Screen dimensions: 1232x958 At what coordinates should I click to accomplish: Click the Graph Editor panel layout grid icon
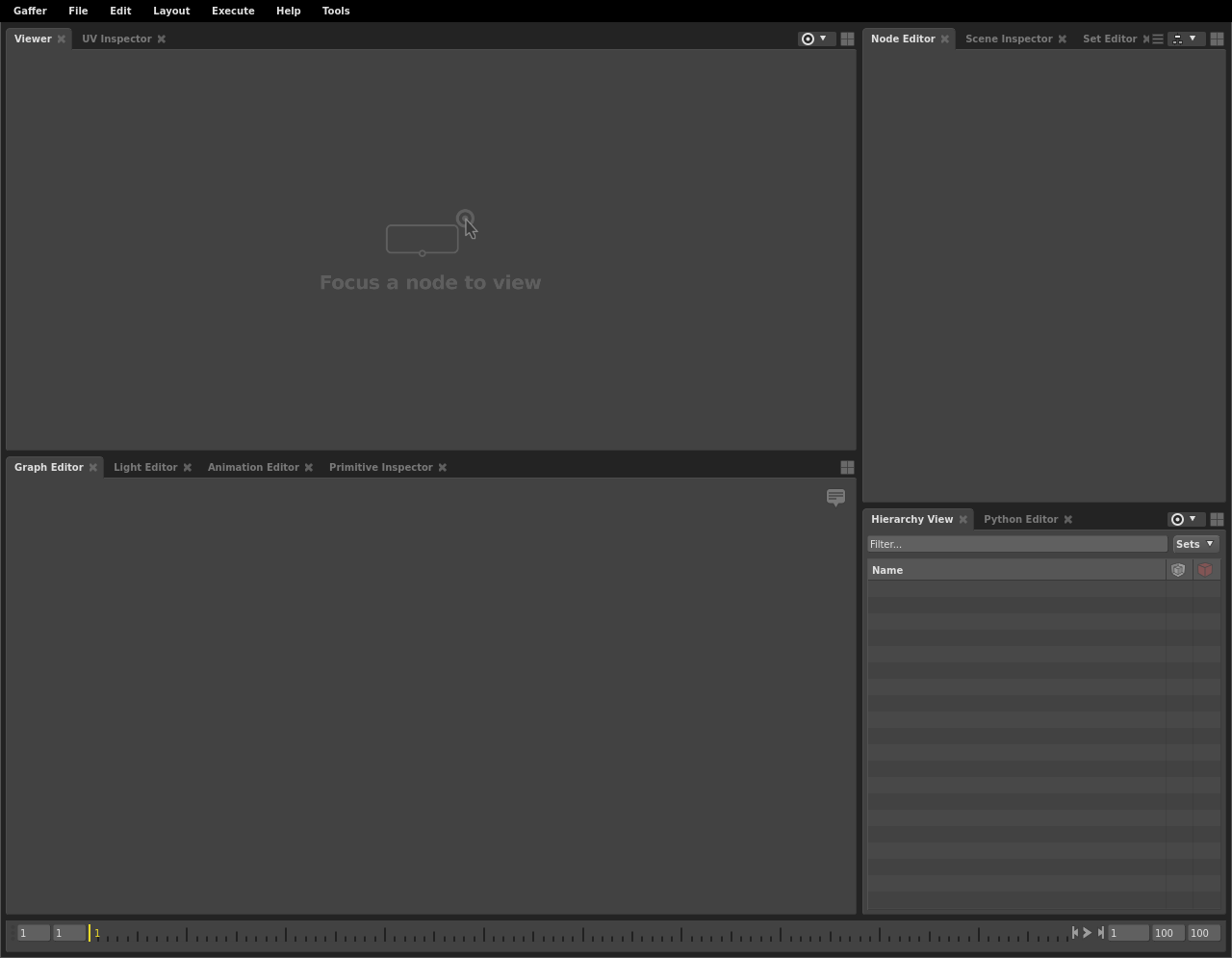[x=847, y=468]
